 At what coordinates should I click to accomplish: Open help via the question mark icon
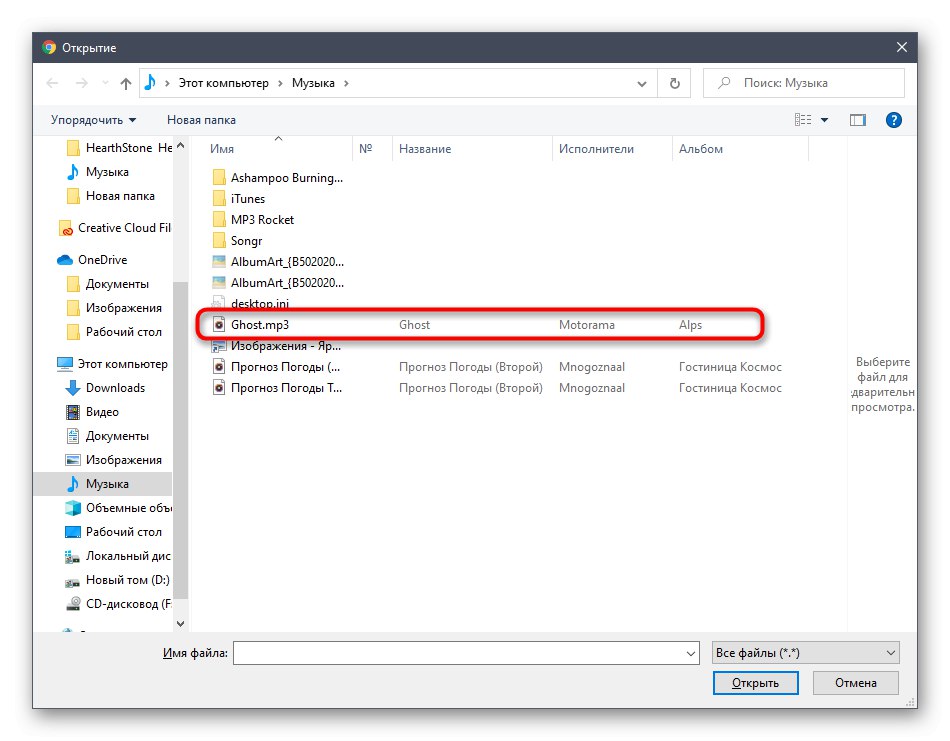894,120
